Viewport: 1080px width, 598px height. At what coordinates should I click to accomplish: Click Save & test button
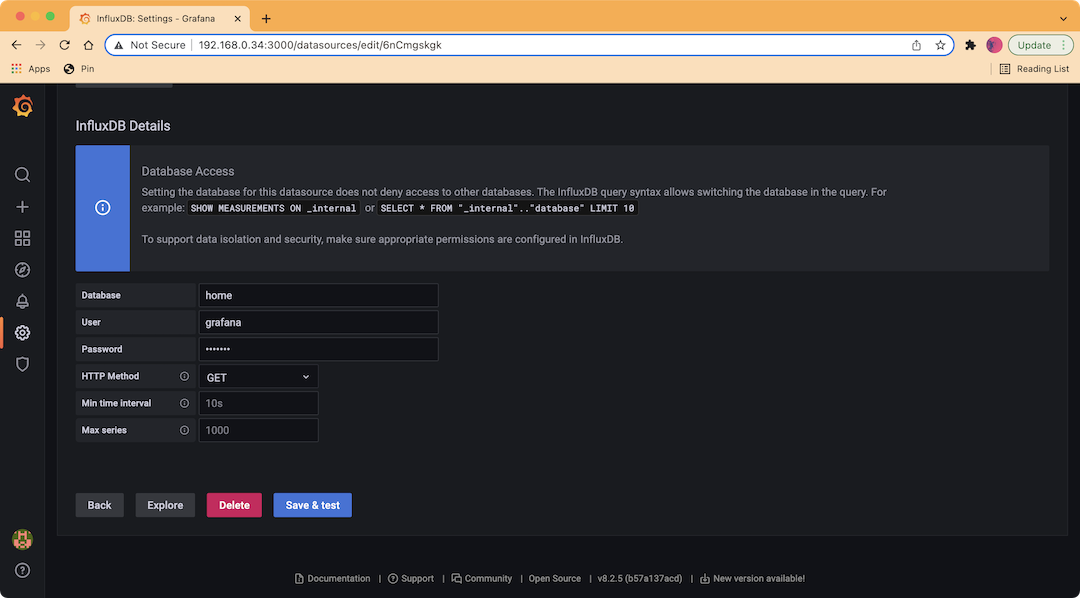click(313, 505)
